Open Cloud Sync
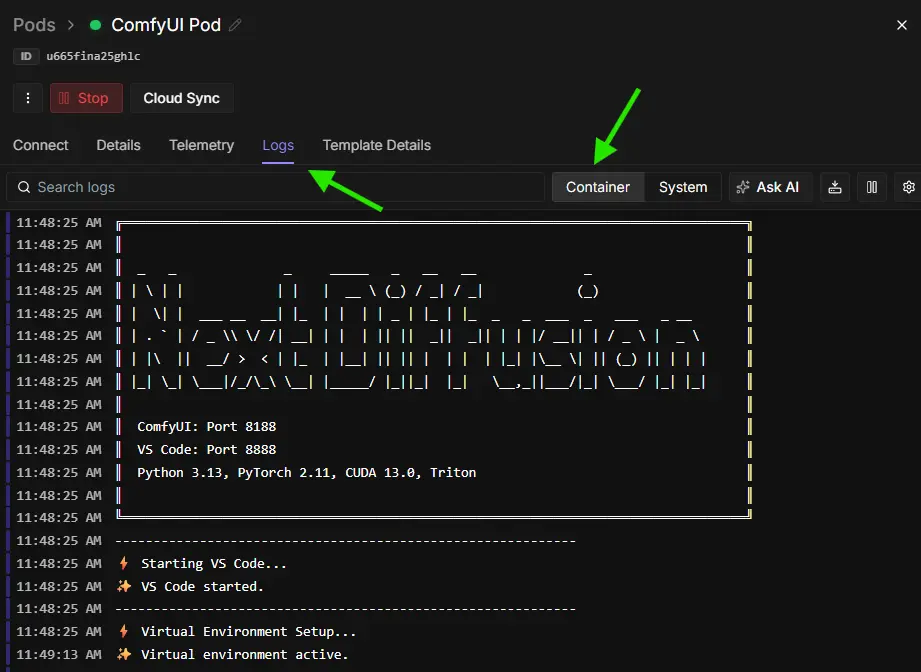 point(181,98)
